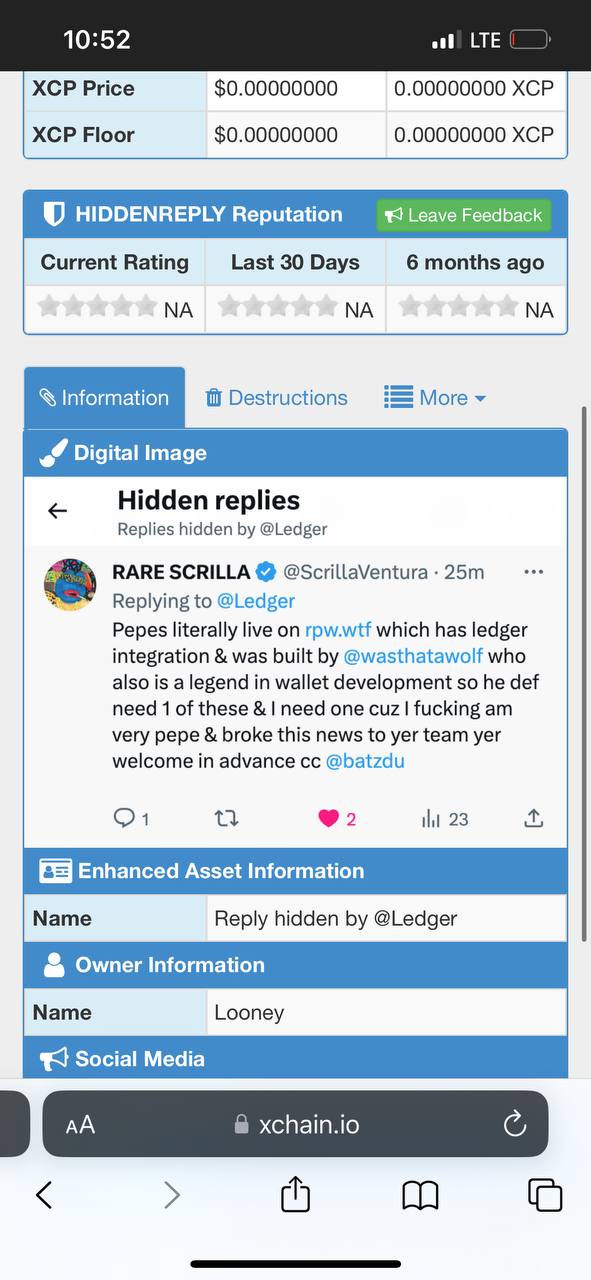Viewport: 591px width, 1280px height.
Task: Open Safari share sheet icon
Action: coord(295,1194)
